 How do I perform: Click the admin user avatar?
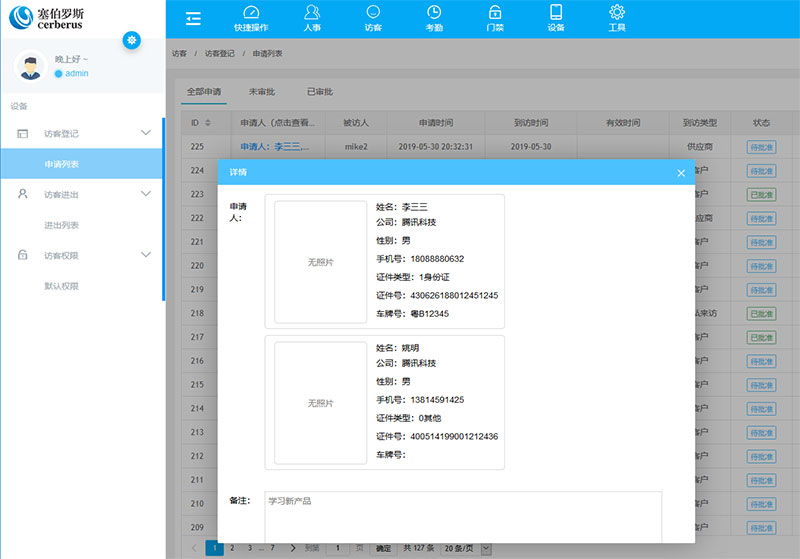coord(33,67)
